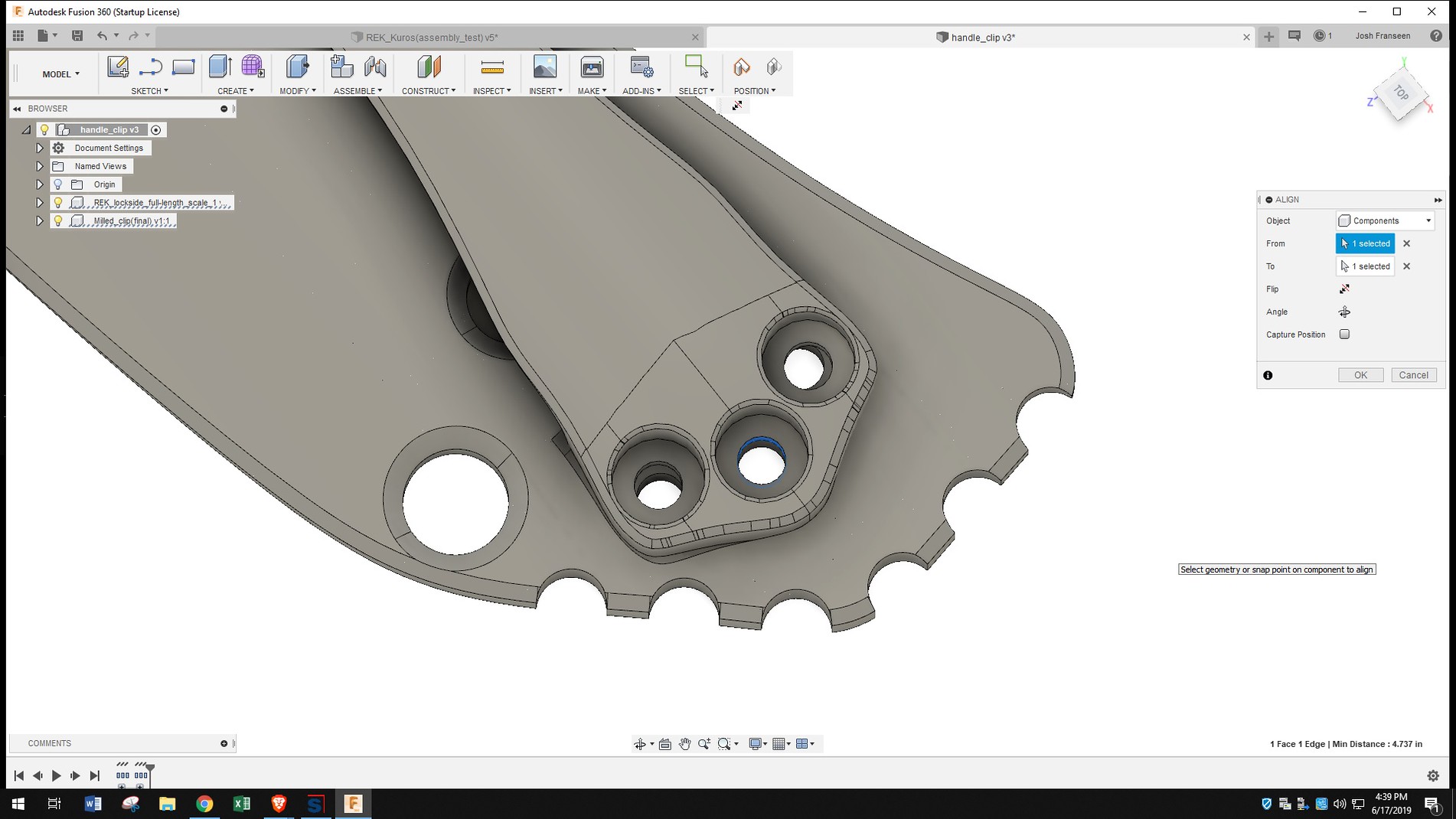Expand the Named Views folder

tap(40, 165)
